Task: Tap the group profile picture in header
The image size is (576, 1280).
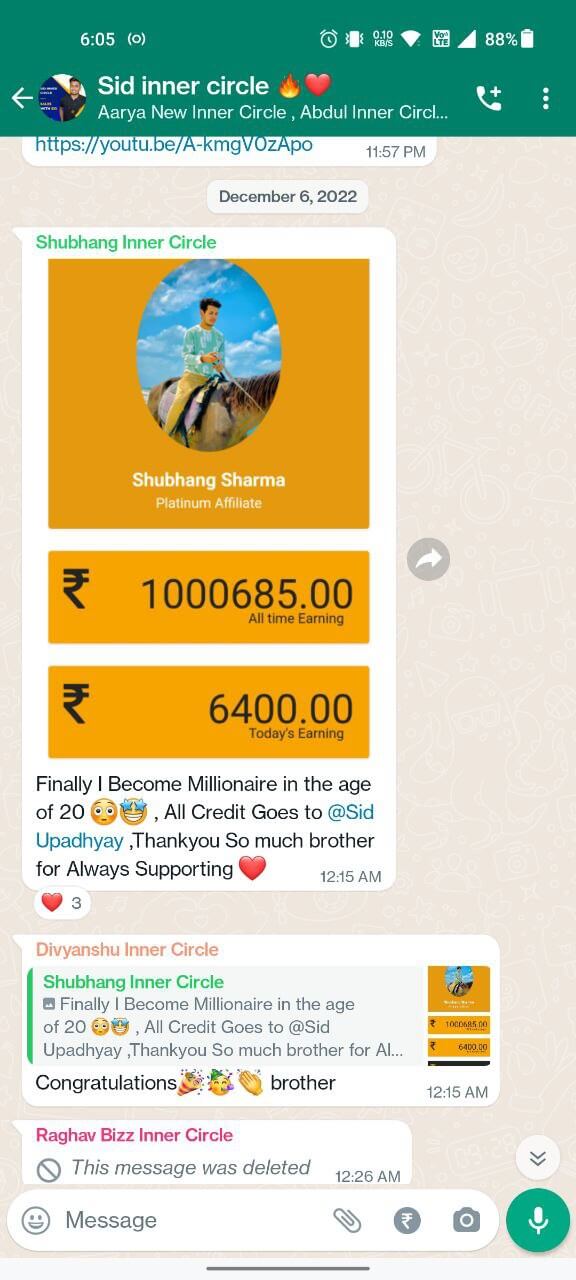Action: 62,98
